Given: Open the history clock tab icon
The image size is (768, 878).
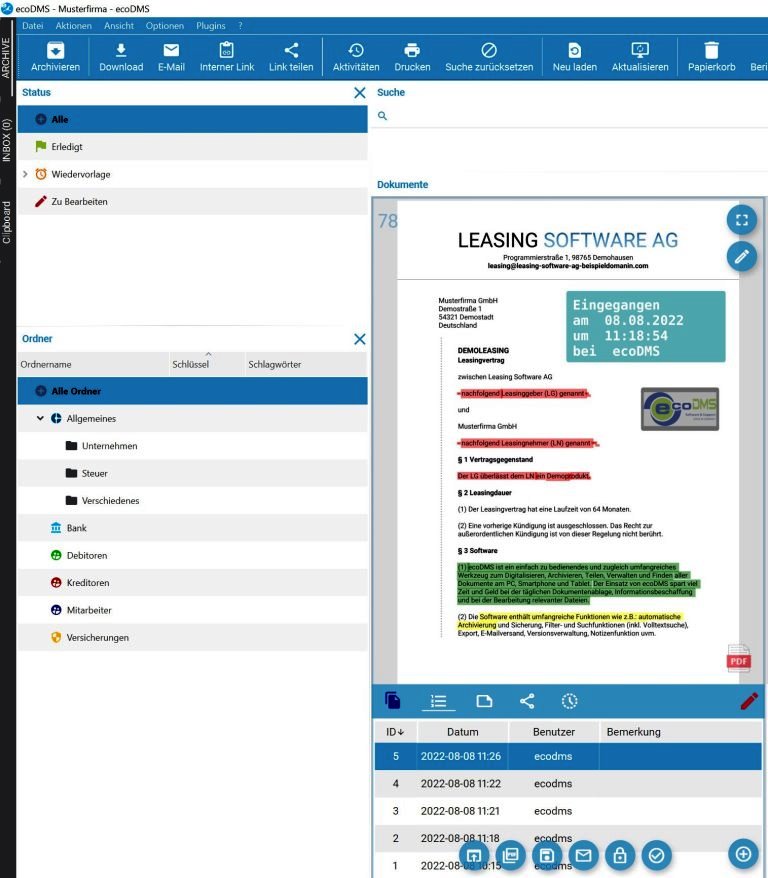Looking at the screenshot, I should pos(569,701).
